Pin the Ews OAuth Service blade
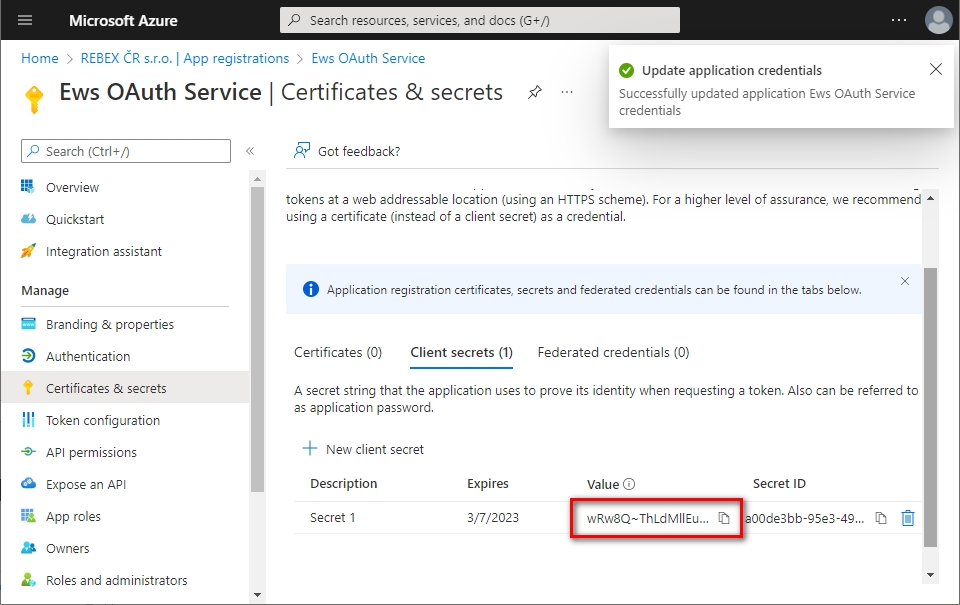Viewport: 960px width, 605px height. [x=535, y=92]
